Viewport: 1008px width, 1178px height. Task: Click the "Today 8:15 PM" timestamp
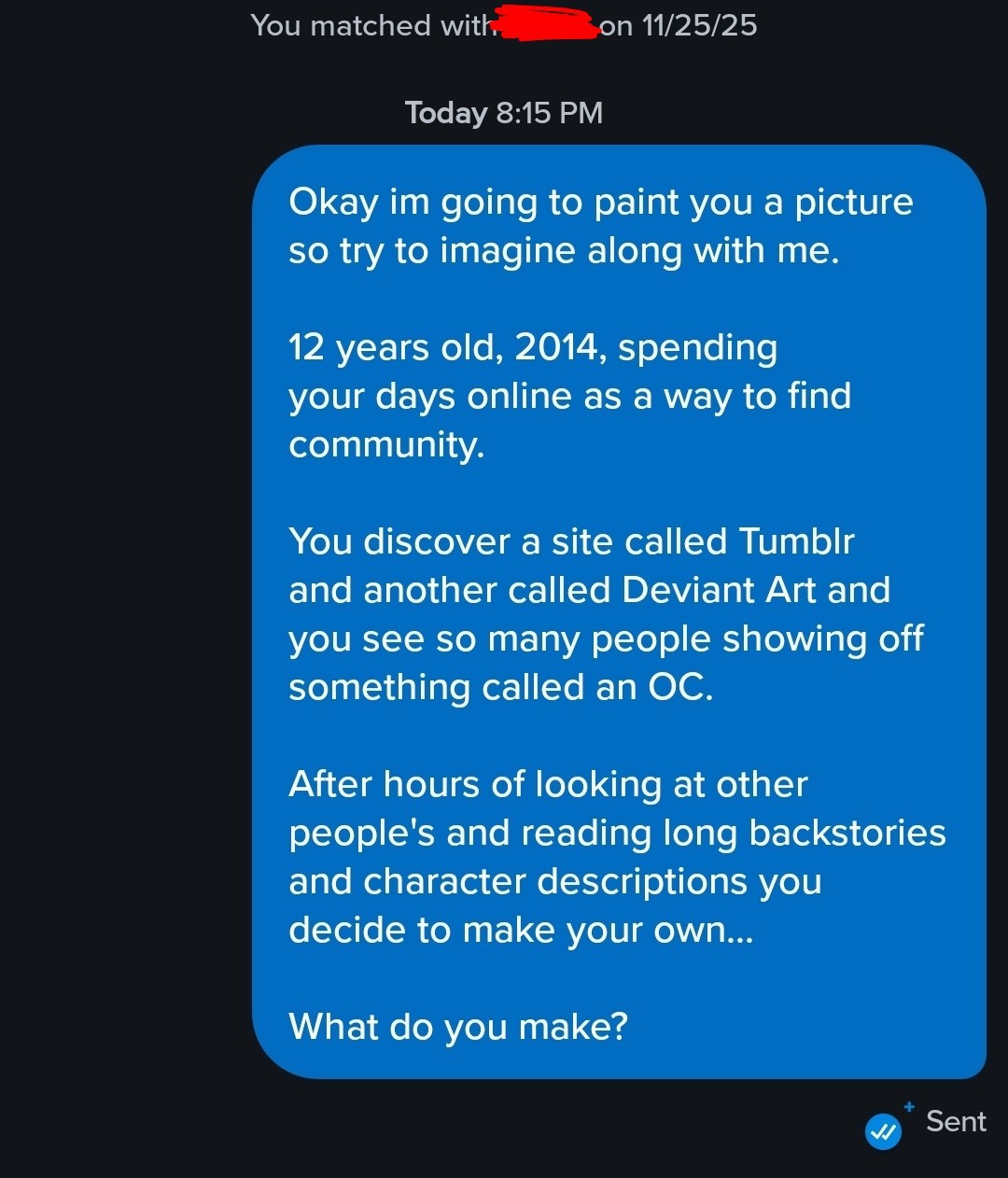pos(504,113)
